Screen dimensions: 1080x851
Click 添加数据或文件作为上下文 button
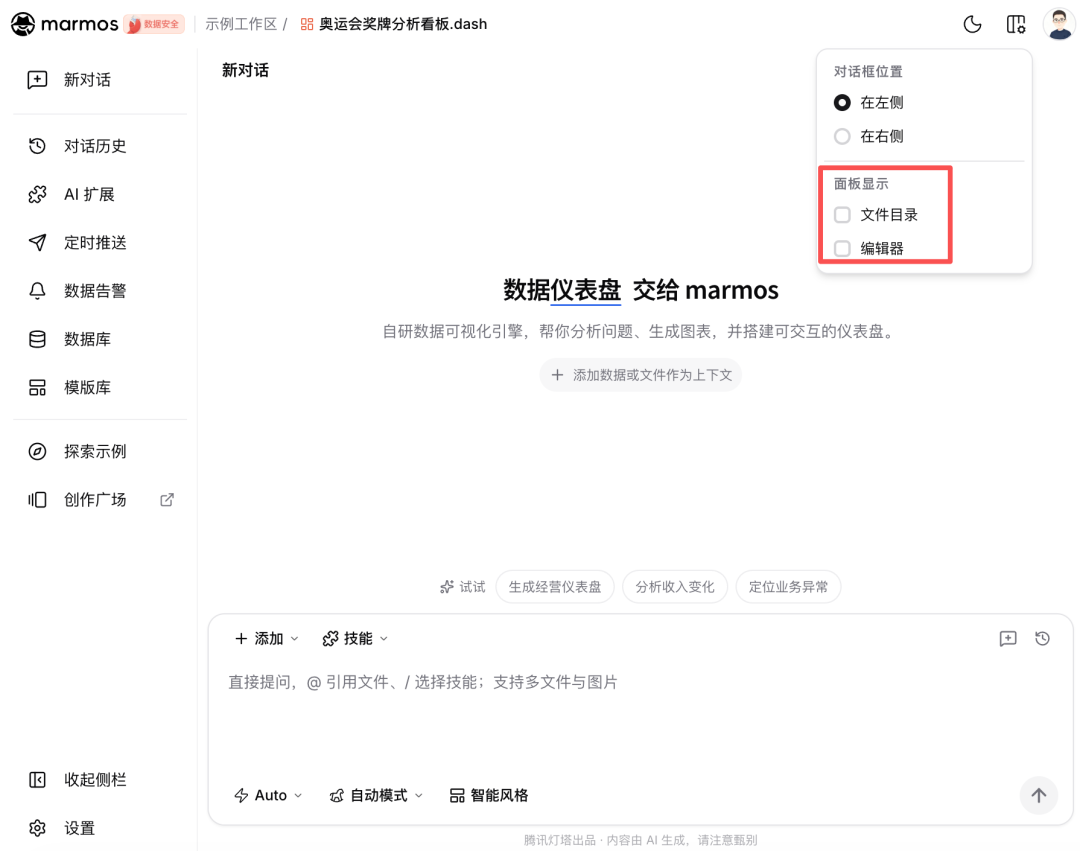tap(641, 375)
